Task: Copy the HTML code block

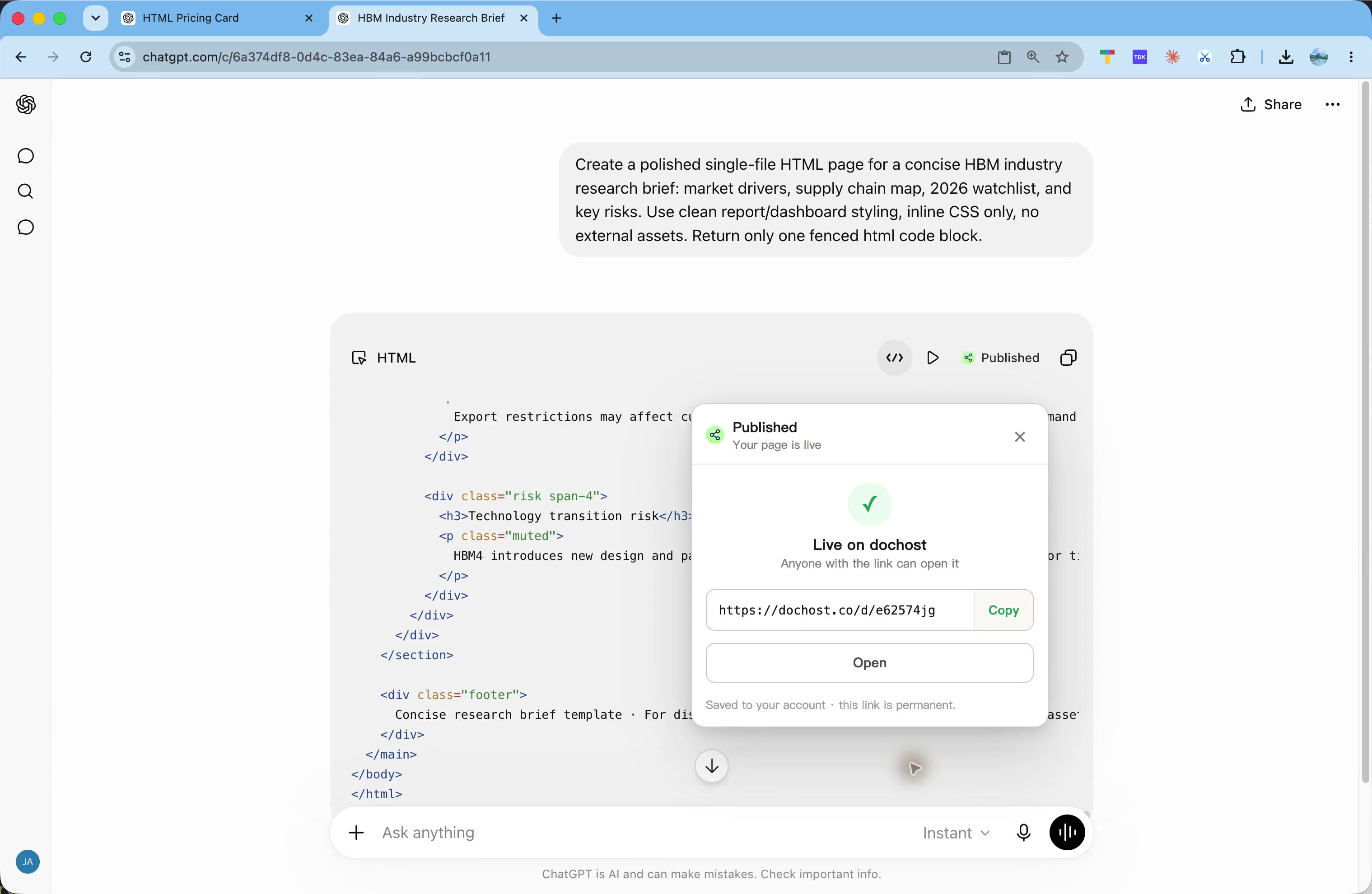Action: tap(1068, 357)
